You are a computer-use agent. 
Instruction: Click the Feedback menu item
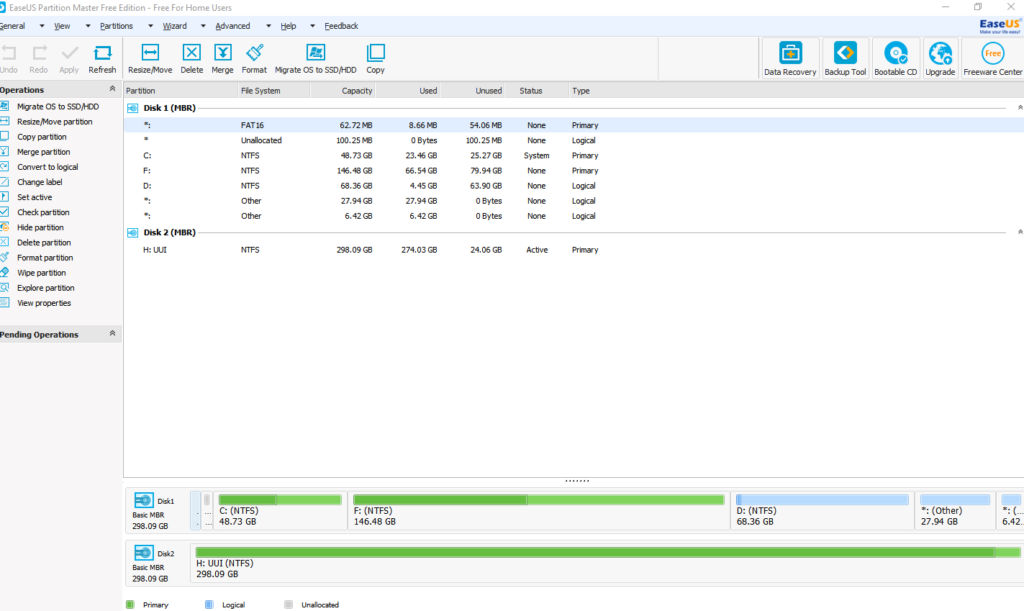[x=341, y=26]
